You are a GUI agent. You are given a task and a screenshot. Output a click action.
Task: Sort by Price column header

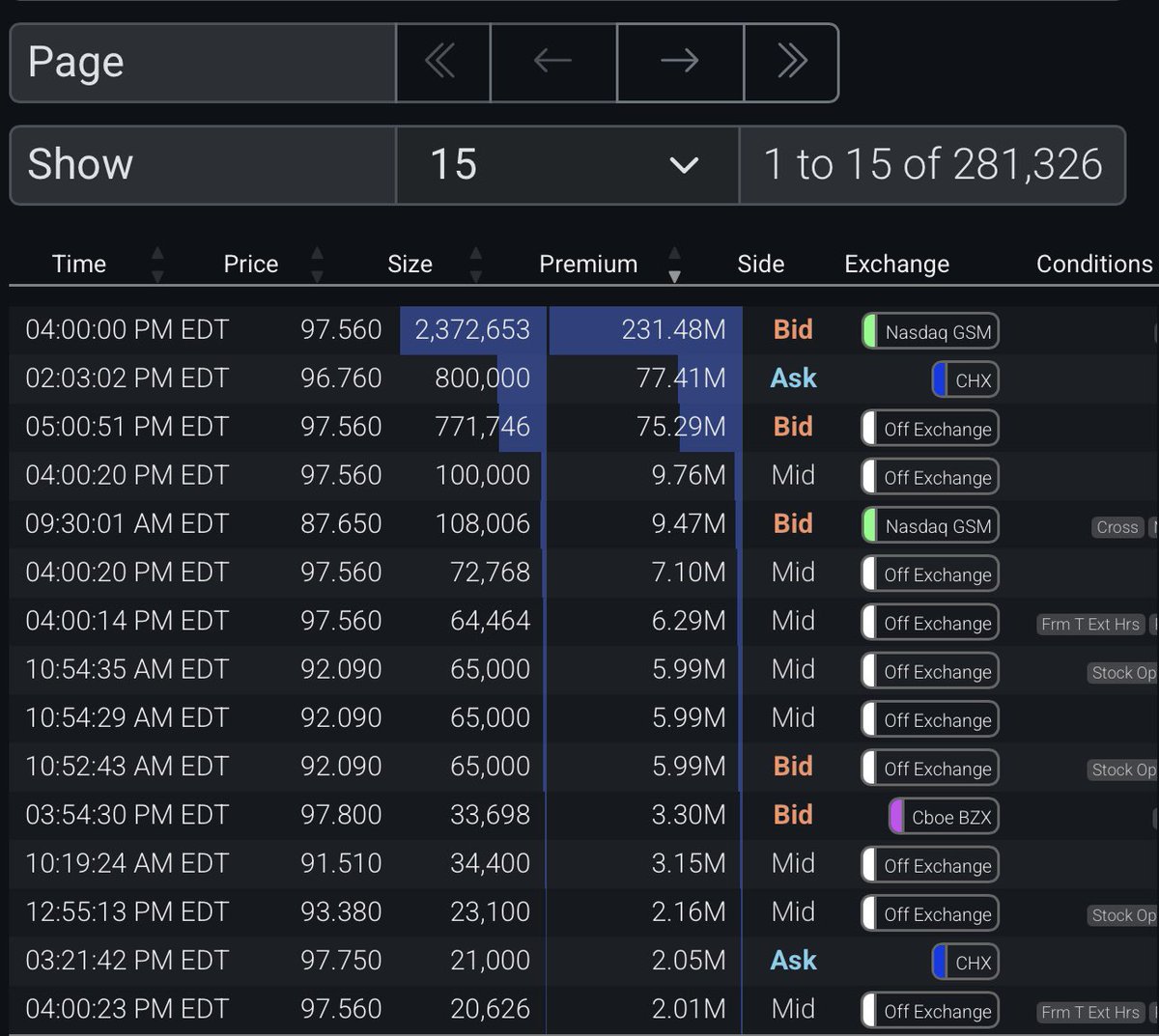(251, 264)
